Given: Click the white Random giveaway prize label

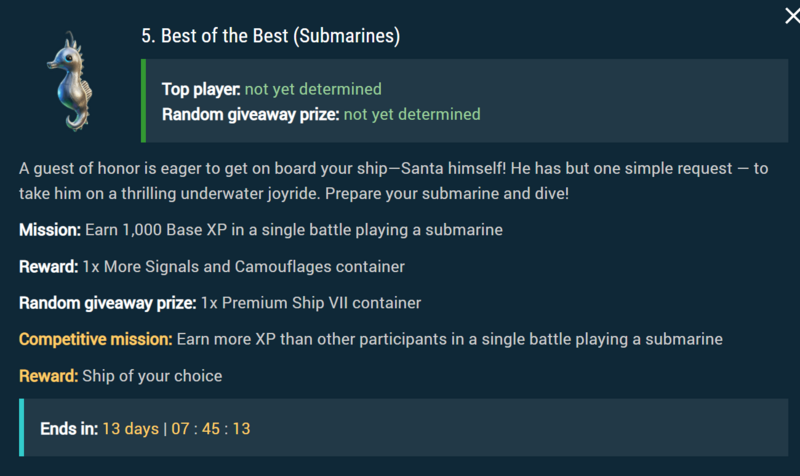Looking at the screenshot, I should click(107, 303).
